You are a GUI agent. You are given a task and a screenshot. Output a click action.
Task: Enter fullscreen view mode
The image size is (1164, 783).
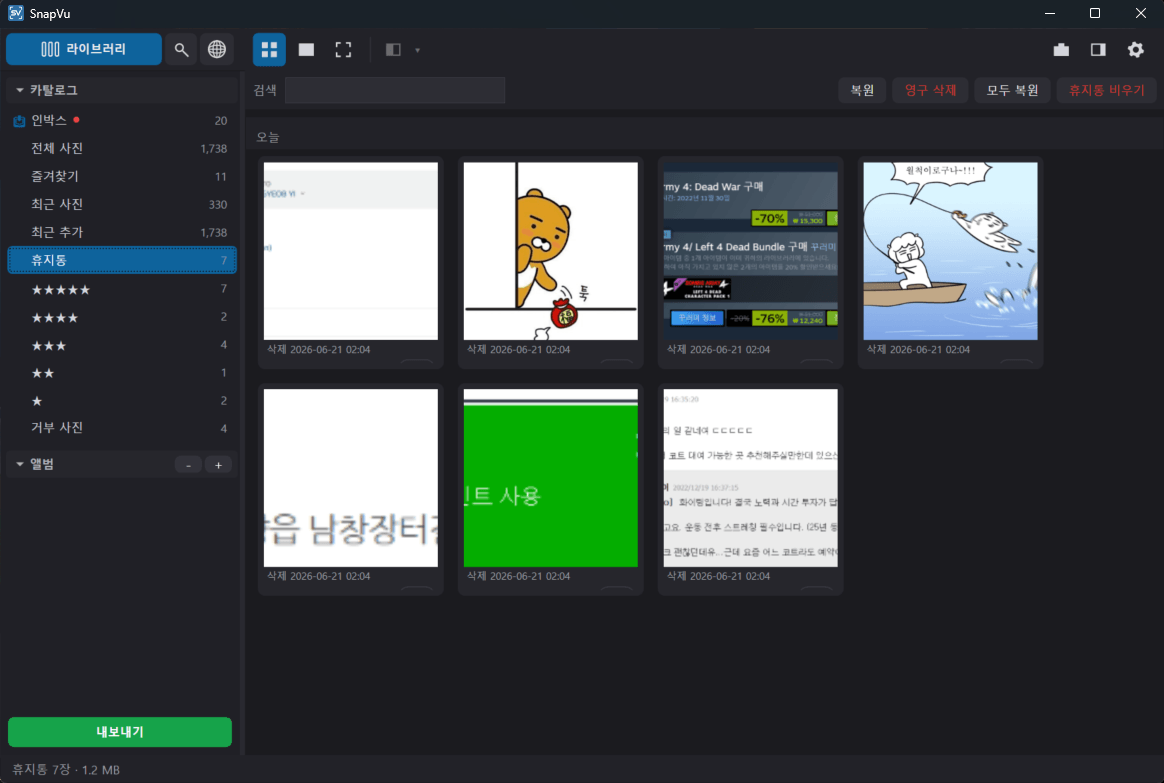[343, 50]
